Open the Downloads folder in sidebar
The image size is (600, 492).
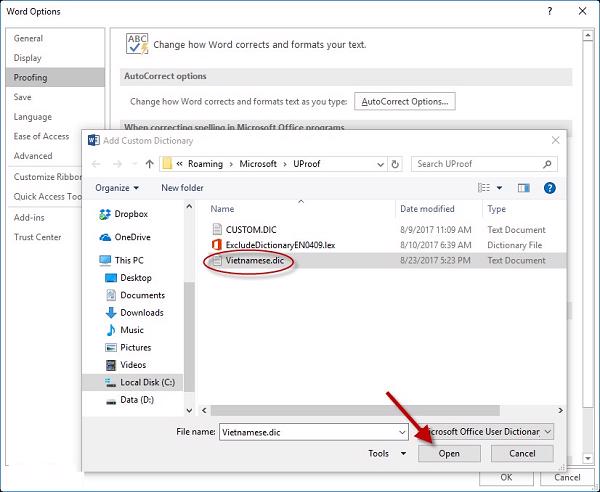141,313
